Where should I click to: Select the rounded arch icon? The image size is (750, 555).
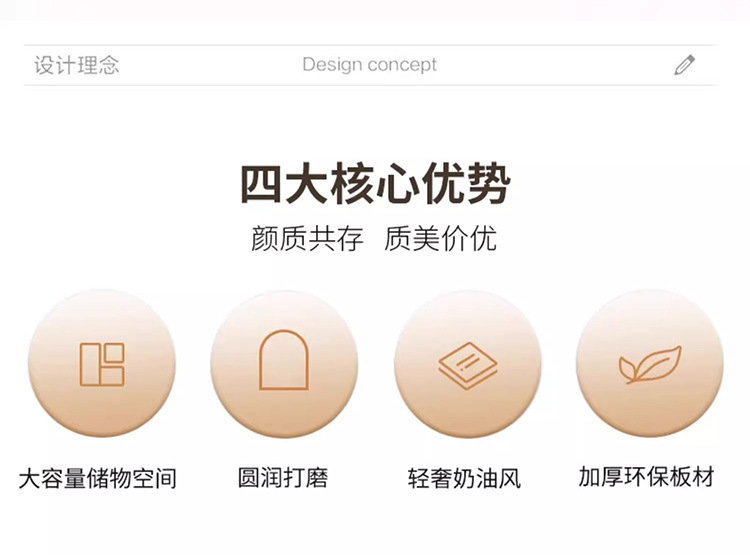(x=284, y=360)
